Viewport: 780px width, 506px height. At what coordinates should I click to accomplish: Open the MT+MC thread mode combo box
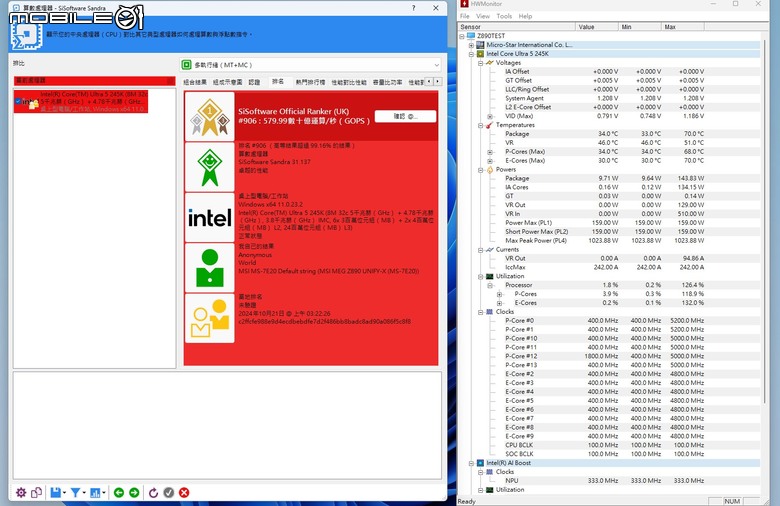[310, 65]
